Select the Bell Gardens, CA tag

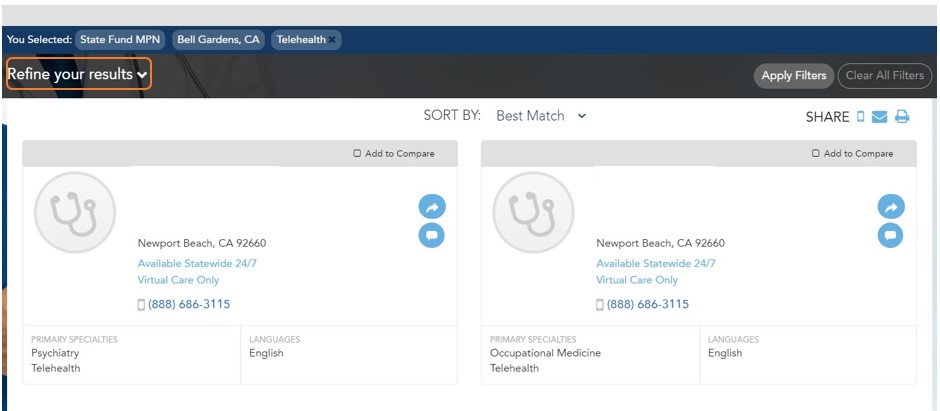click(x=218, y=40)
